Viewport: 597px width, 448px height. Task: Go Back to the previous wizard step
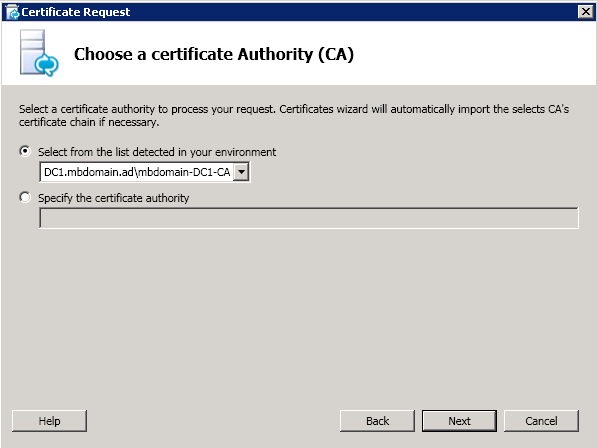(x=377, y=421)
